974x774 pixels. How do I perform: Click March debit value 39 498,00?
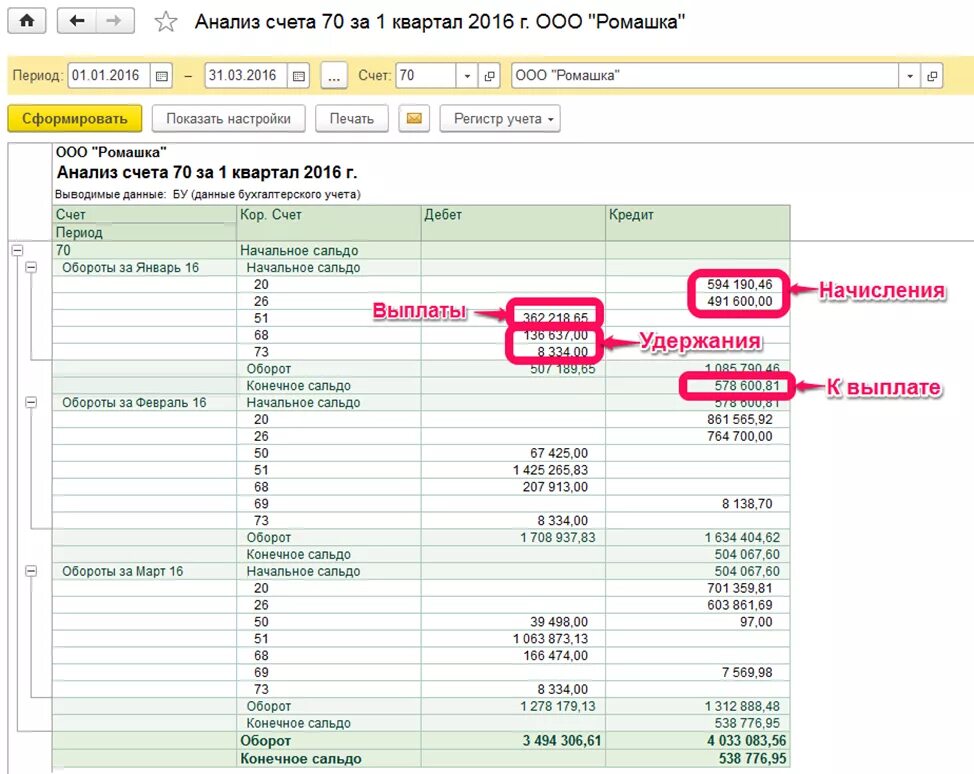click(558, 621)
